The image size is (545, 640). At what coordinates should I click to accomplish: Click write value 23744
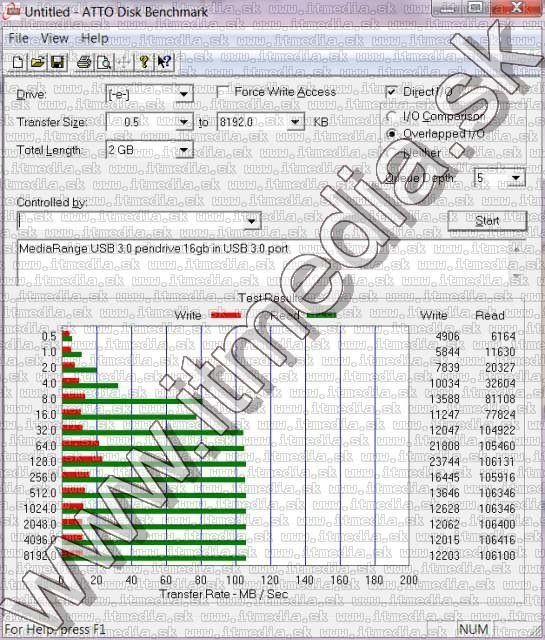pos(445,462)
